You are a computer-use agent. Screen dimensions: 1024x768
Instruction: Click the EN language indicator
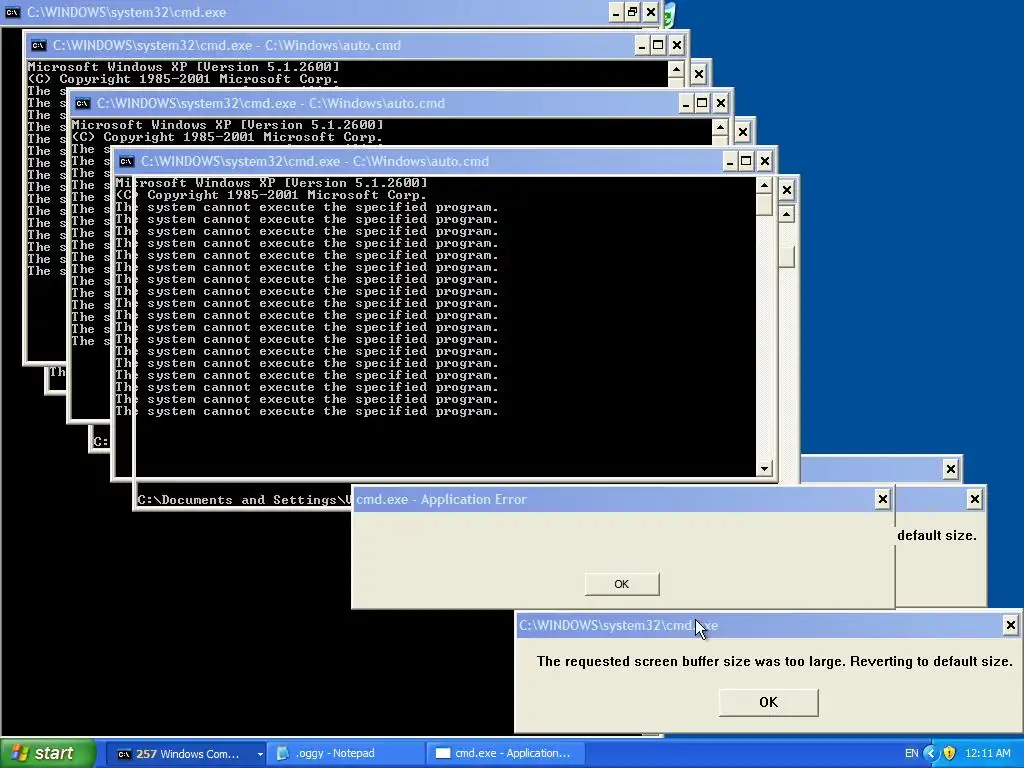(912, 753)
